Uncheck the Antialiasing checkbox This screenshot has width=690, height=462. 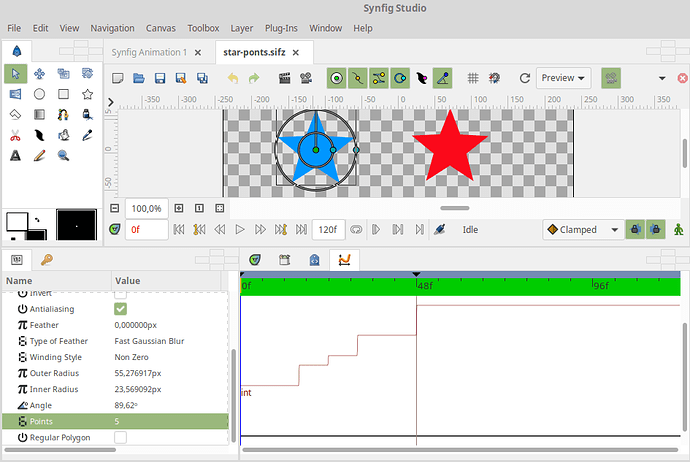pos(121,309)
